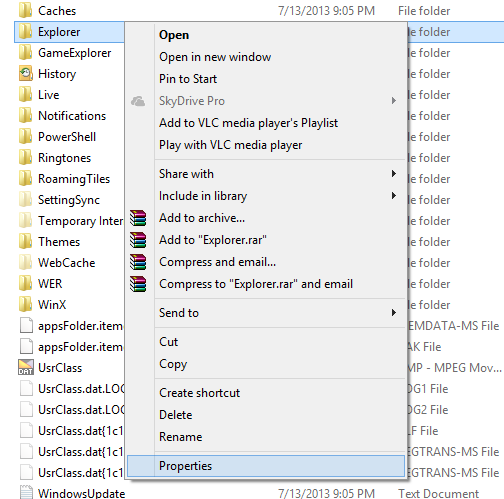This screenshot has width=504, height=499.
Task: Click the SkyDrive Pro menu label
Action: click(x=192, y=101)
